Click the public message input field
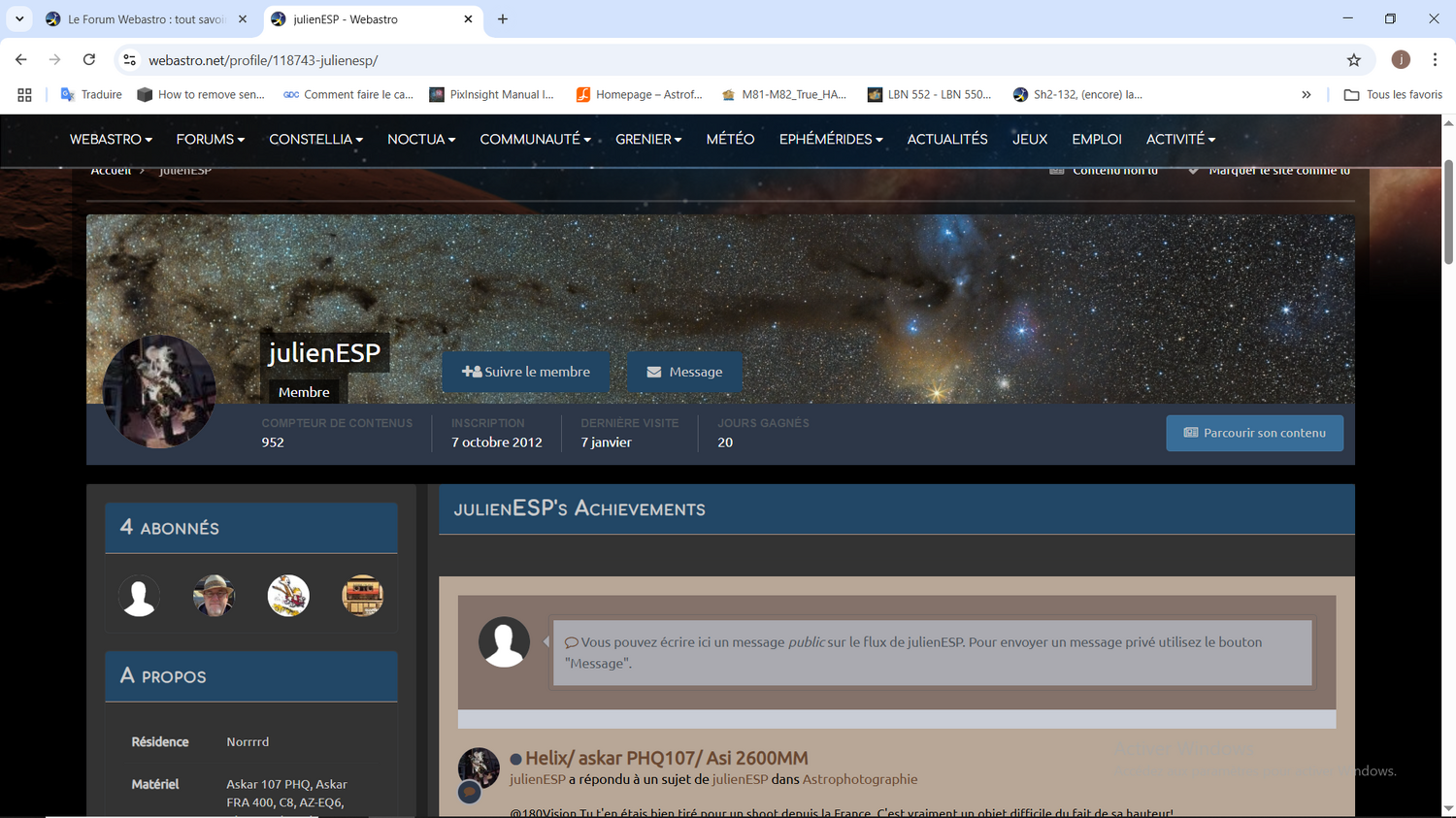The height and width of the screenshot is (818, 1456). pos(932,652)
